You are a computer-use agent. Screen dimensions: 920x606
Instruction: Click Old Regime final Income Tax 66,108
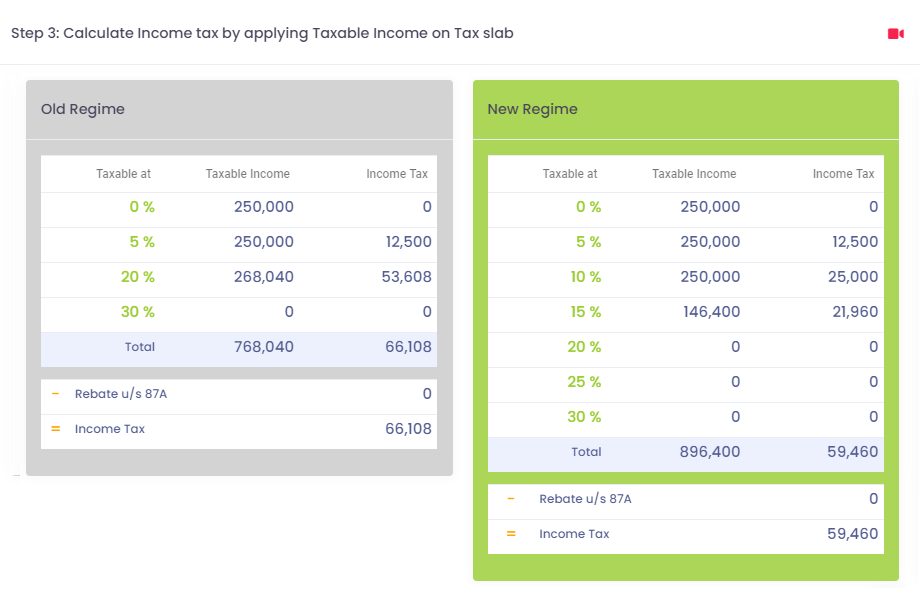(x=408, y=429)
